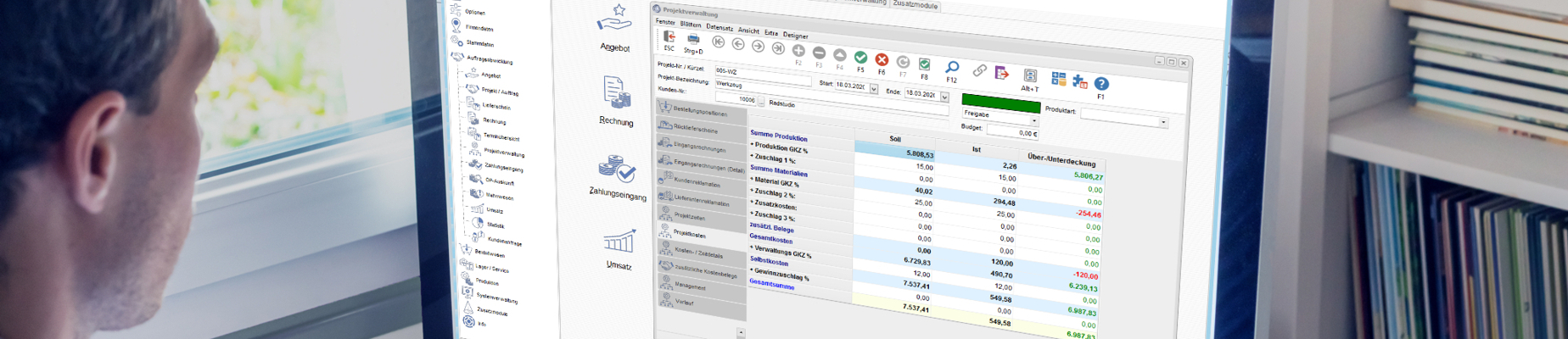Open F1 help question mark icon
The image size is (1568, 339).
[x=1101, y=84]
